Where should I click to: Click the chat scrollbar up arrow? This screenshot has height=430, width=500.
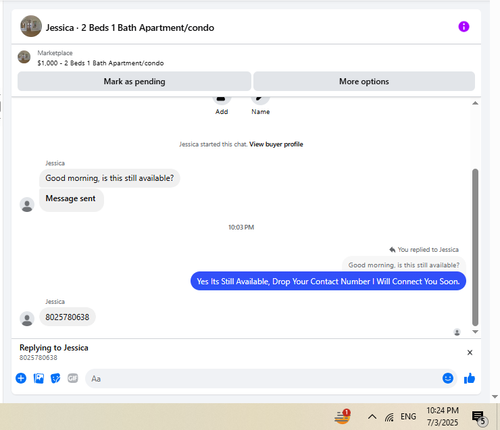(x=475, y=103)
